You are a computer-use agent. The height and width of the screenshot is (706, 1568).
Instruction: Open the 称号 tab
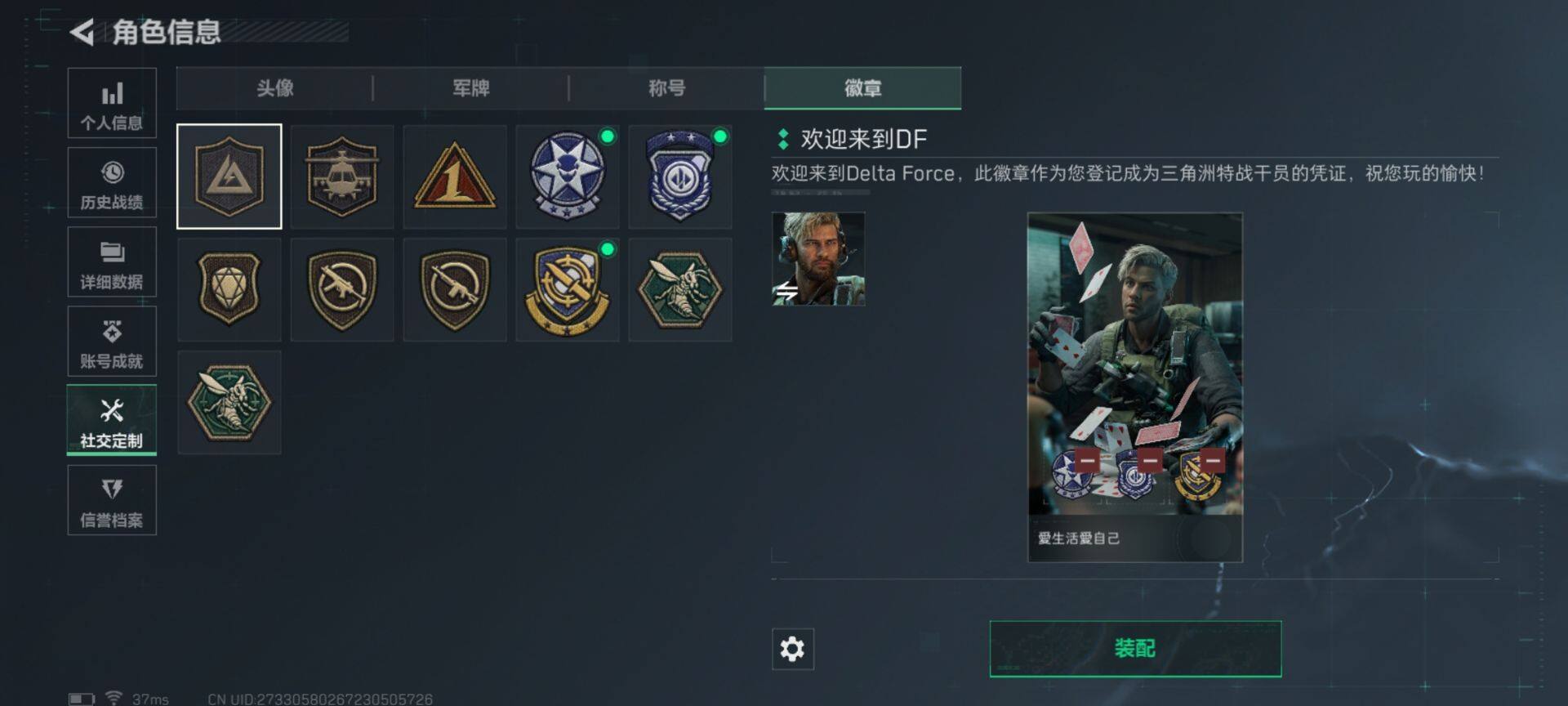667,88
